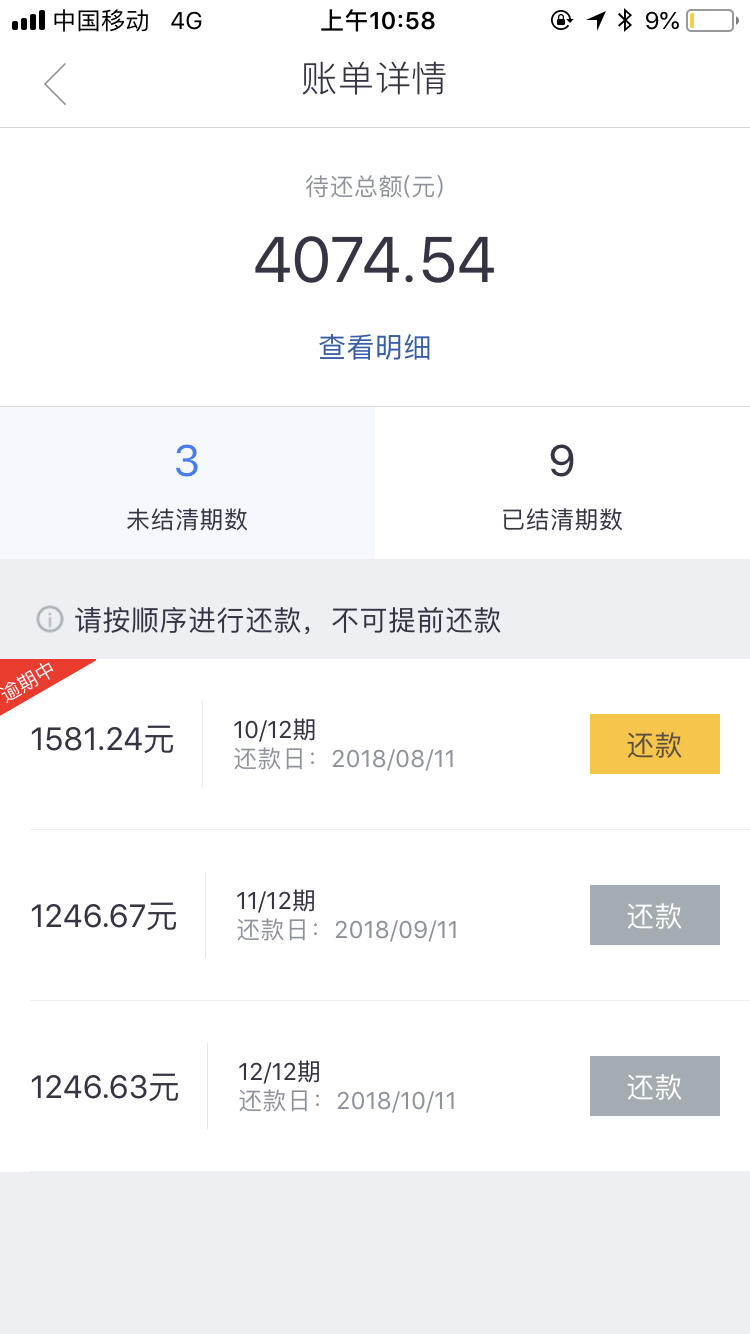
Task: Select the 1581.24元 overdue installment row
Action: 375,744
